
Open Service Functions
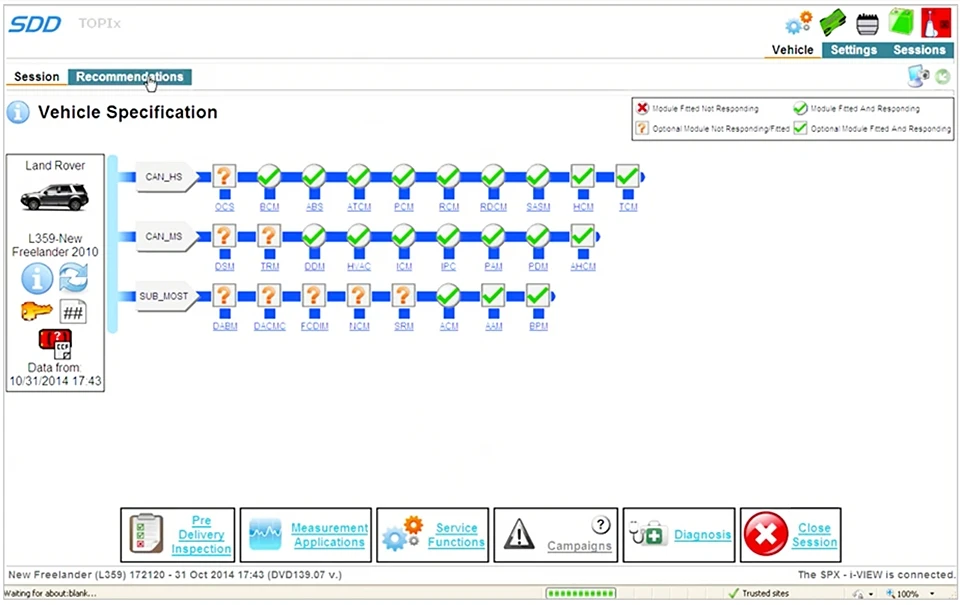click(432, 535)
